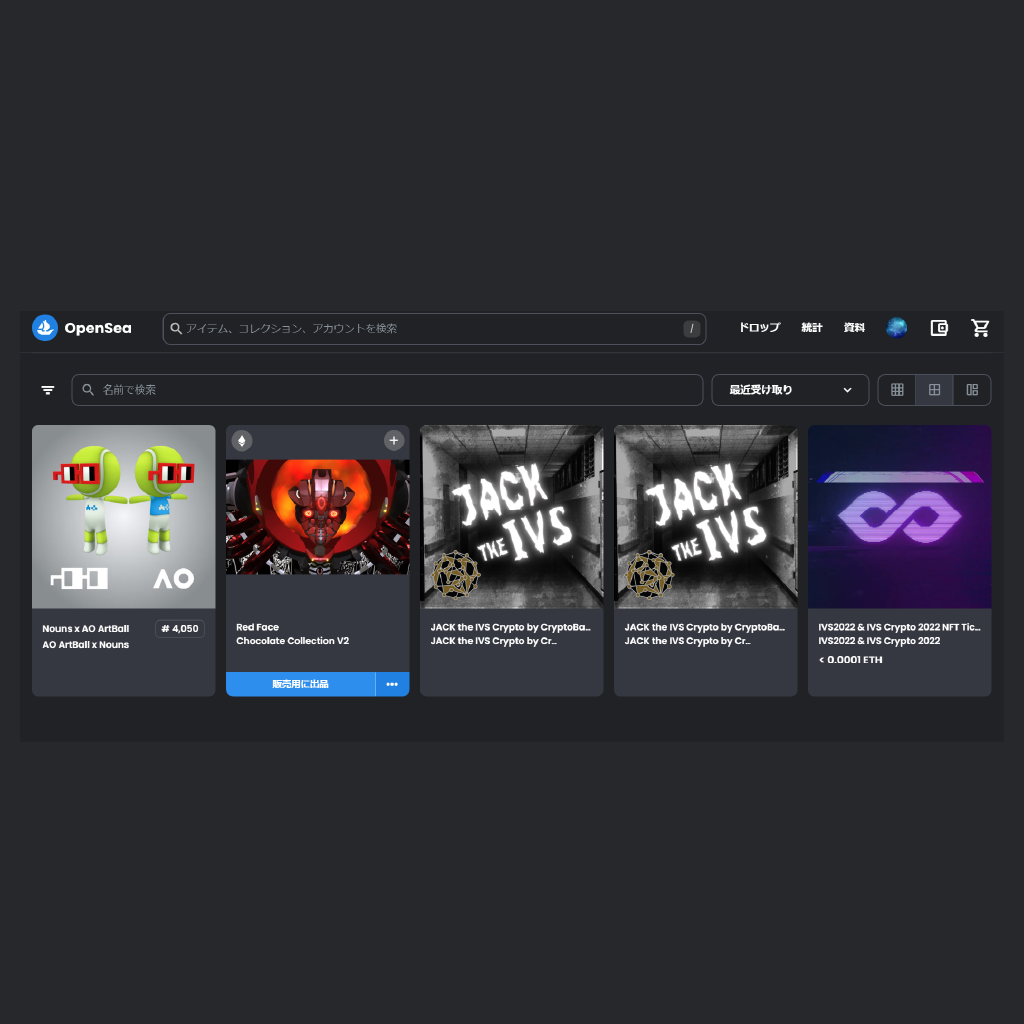Image resolution: width=1024 pixels, height=1024 pixels.
Task: Expand the 最近受け取り sort dropdown
Action: click(x=790, y=390)
